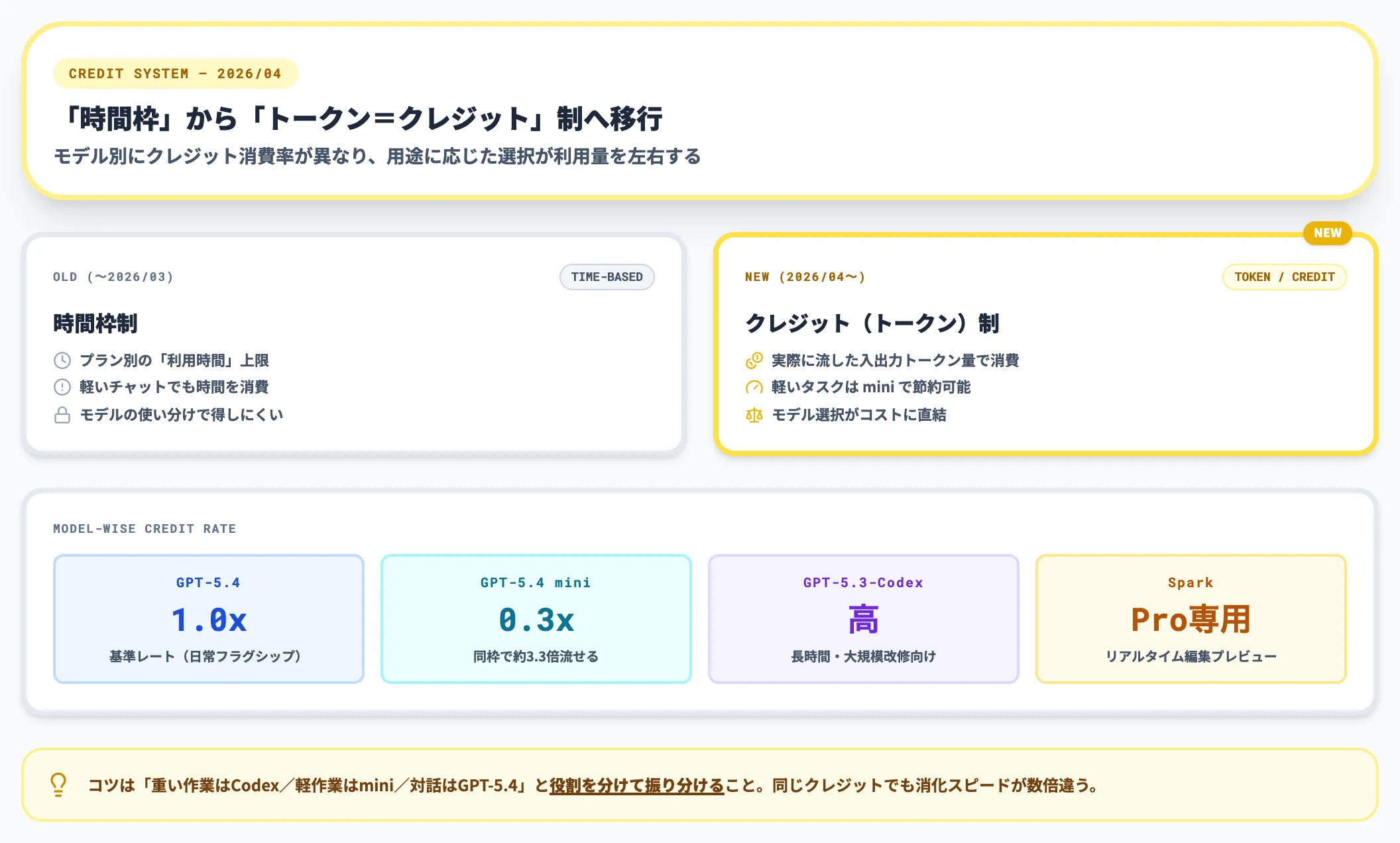The width and height of the screenshot is (1400, 843).
Task: Click the clock icon beside プラン別の利用時間上限
Action: tap(62, 361)
